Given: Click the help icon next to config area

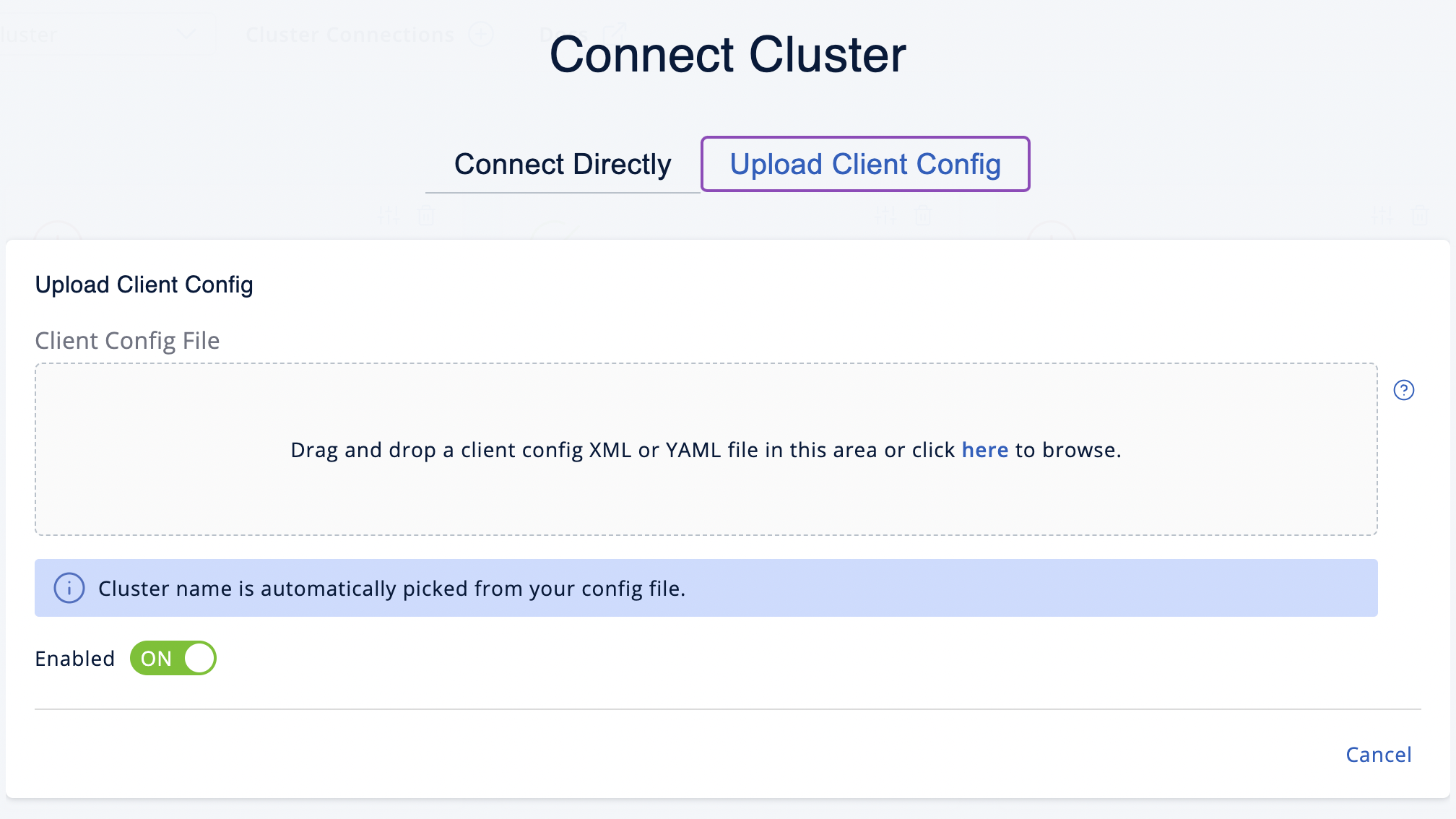Looking at the screenshot, I should click(1403, 389).
